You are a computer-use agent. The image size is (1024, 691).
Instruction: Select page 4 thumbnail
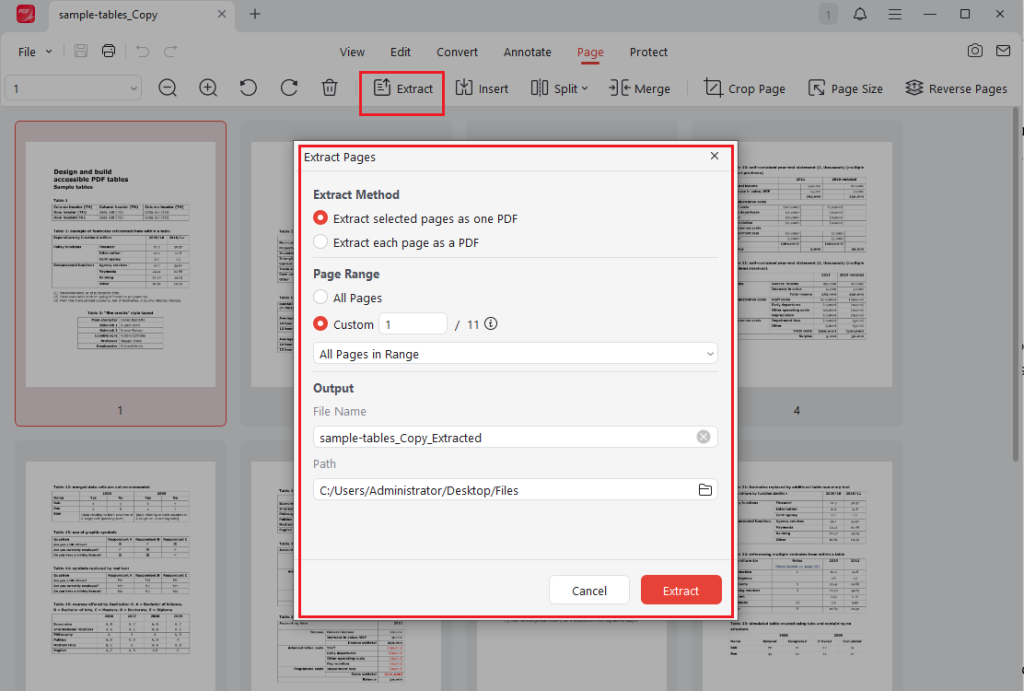click(797, 273)
